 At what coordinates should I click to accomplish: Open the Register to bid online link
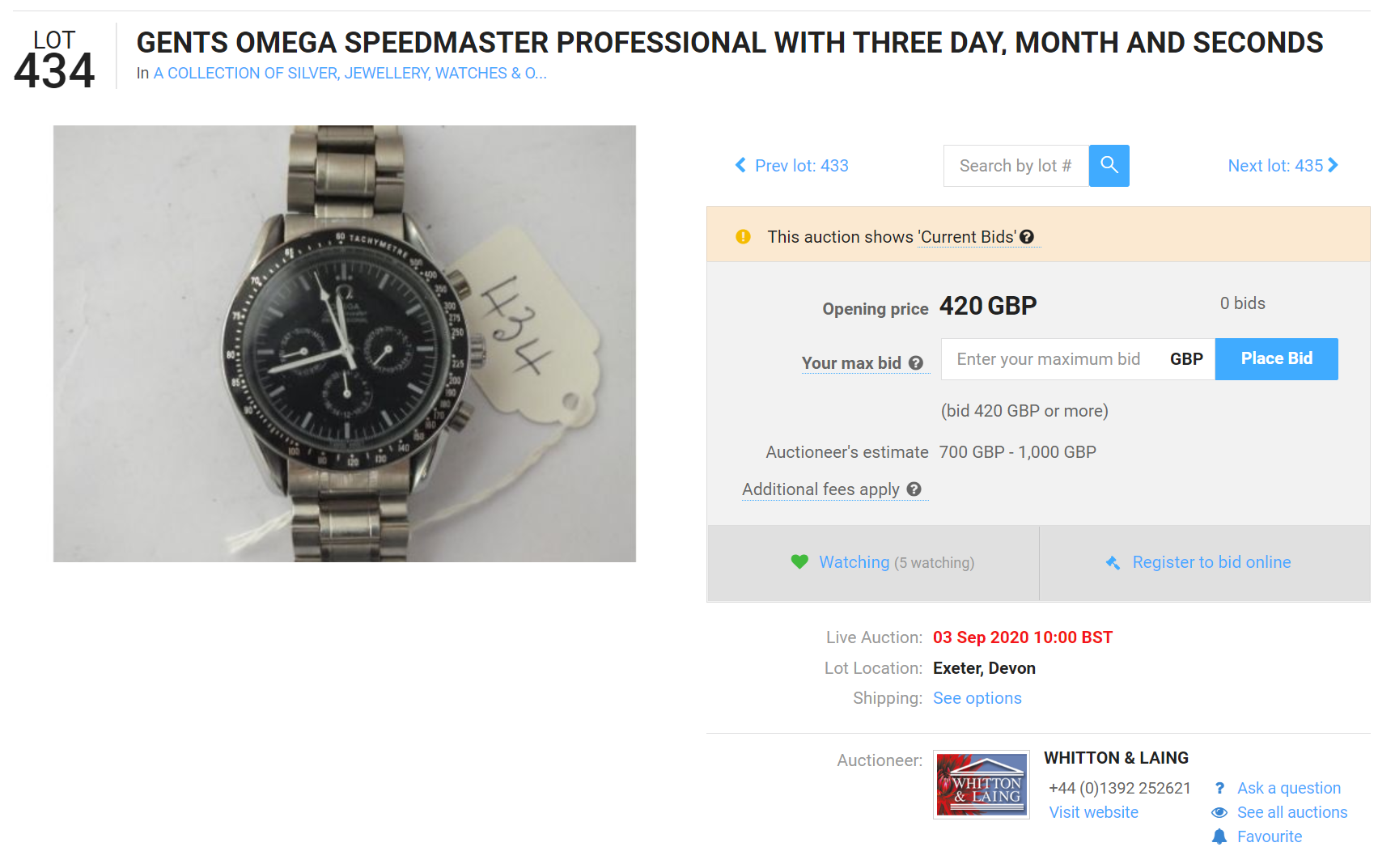(1211, 562)
